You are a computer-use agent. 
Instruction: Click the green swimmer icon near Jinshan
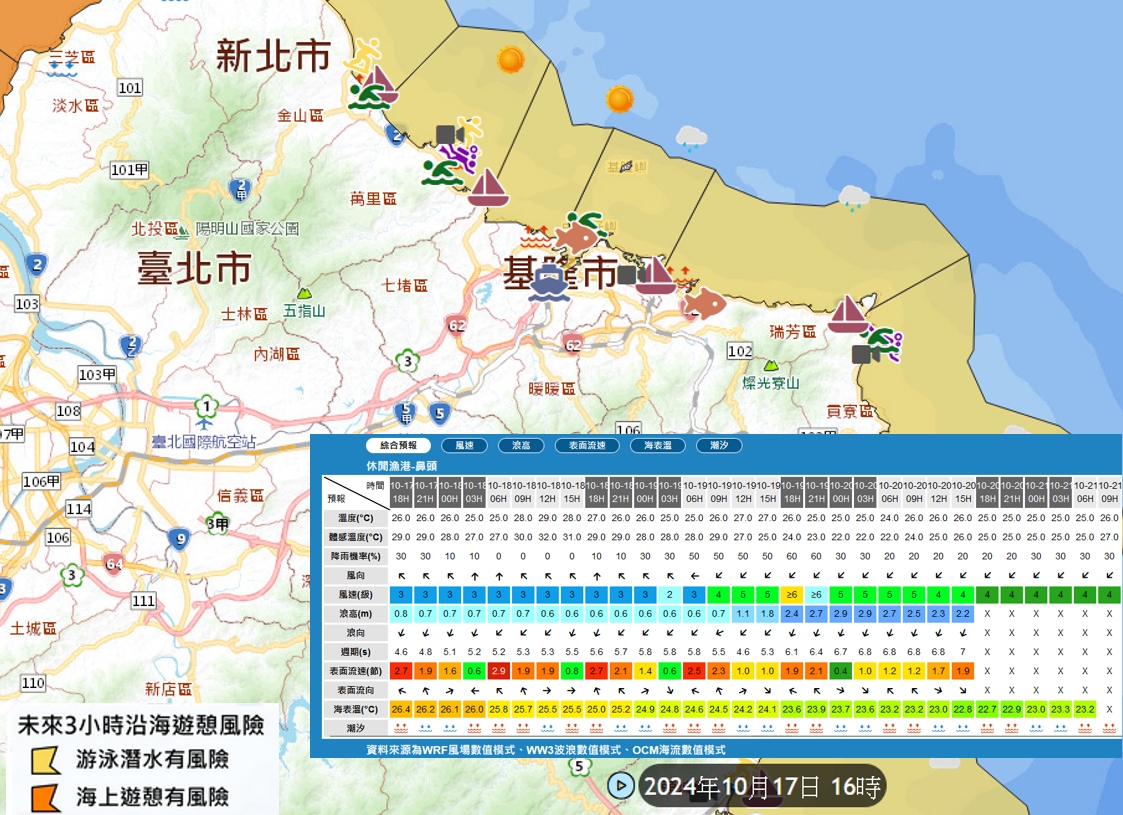pyautogui.click(x=365, y=97)
